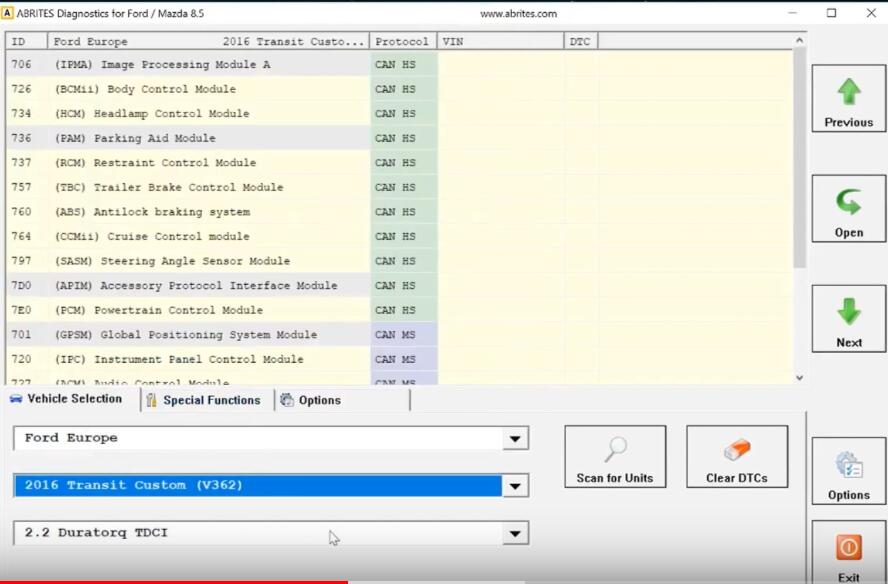The width and height of the screenshot is (888, 584).
Task: Maximize the ABRITES Diagnostics window
Action: click(831, 12)
